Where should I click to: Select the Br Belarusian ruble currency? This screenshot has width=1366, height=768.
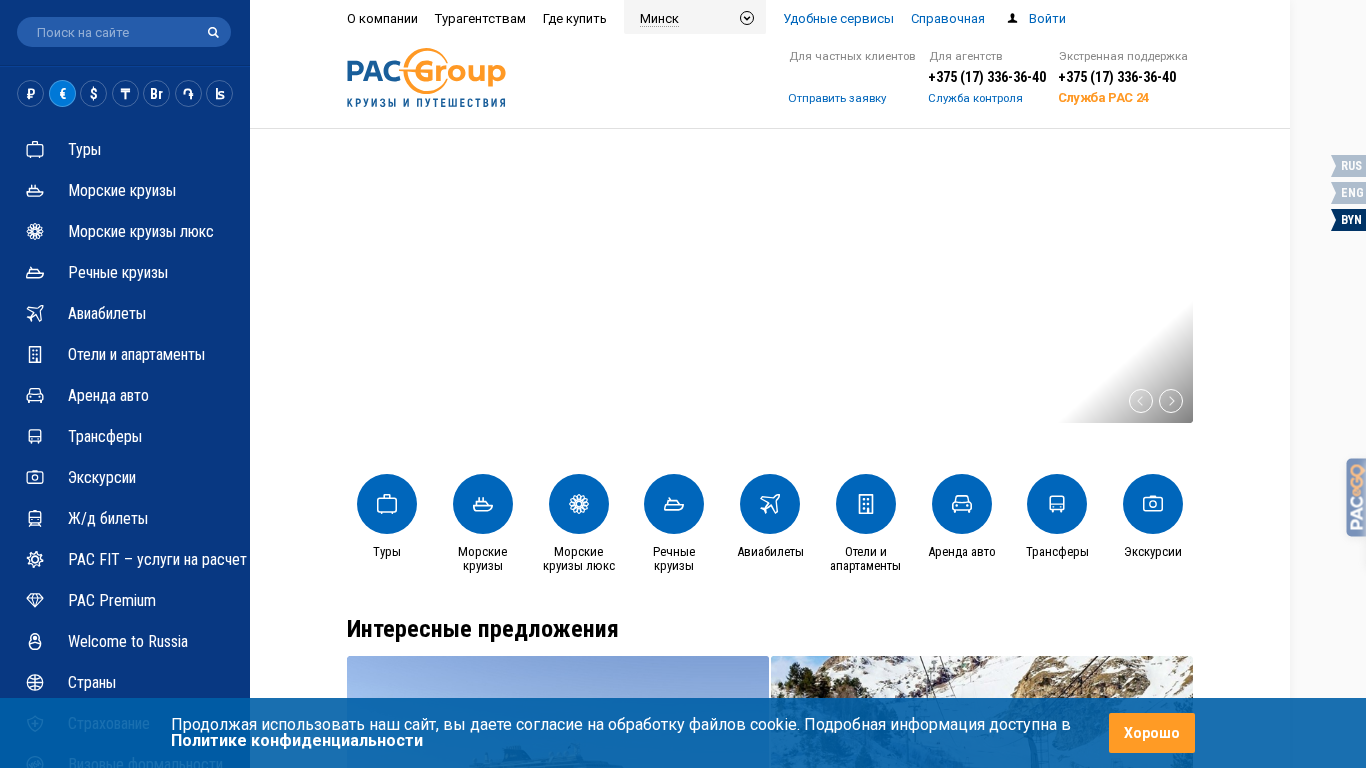(x=156, y=93)
